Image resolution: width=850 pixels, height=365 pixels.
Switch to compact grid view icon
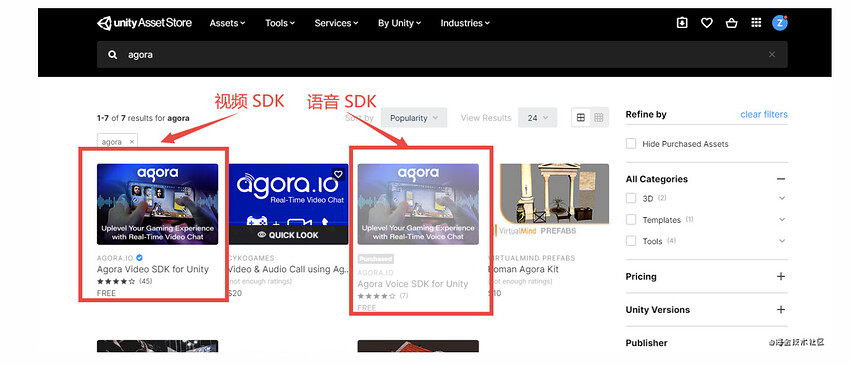click(x=598, y=118)
